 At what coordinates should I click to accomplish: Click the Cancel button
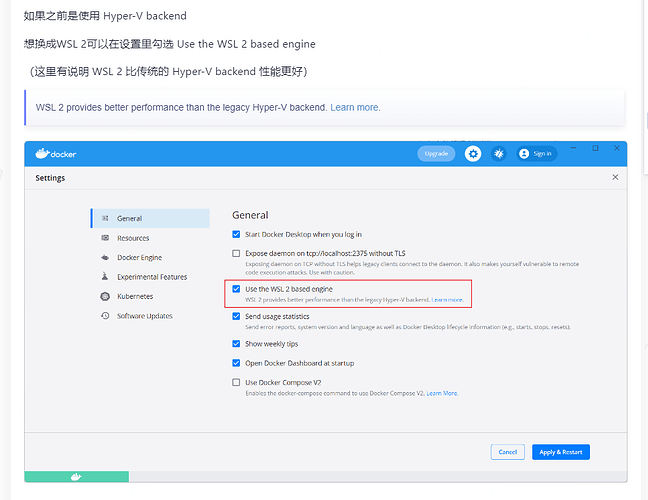(x=507, y=452)
